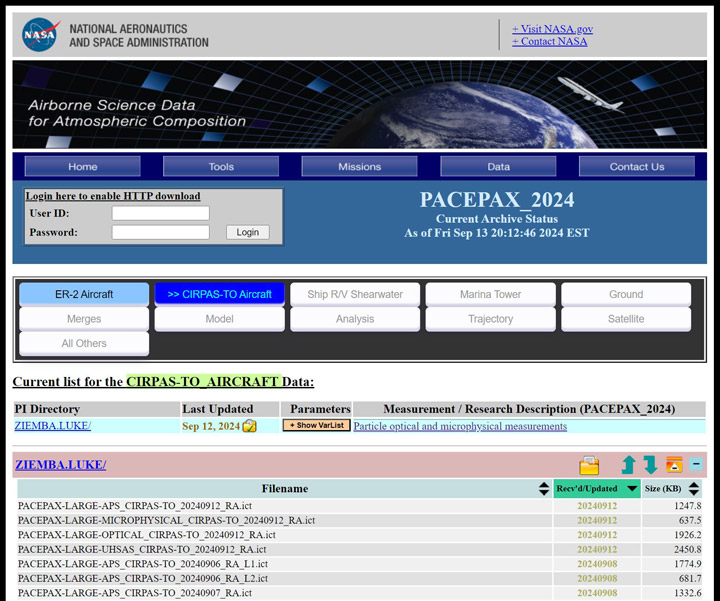This screenshot has width=720, height=601.
Task: Click the teal down arrow icon
Action: pos(650,465)
